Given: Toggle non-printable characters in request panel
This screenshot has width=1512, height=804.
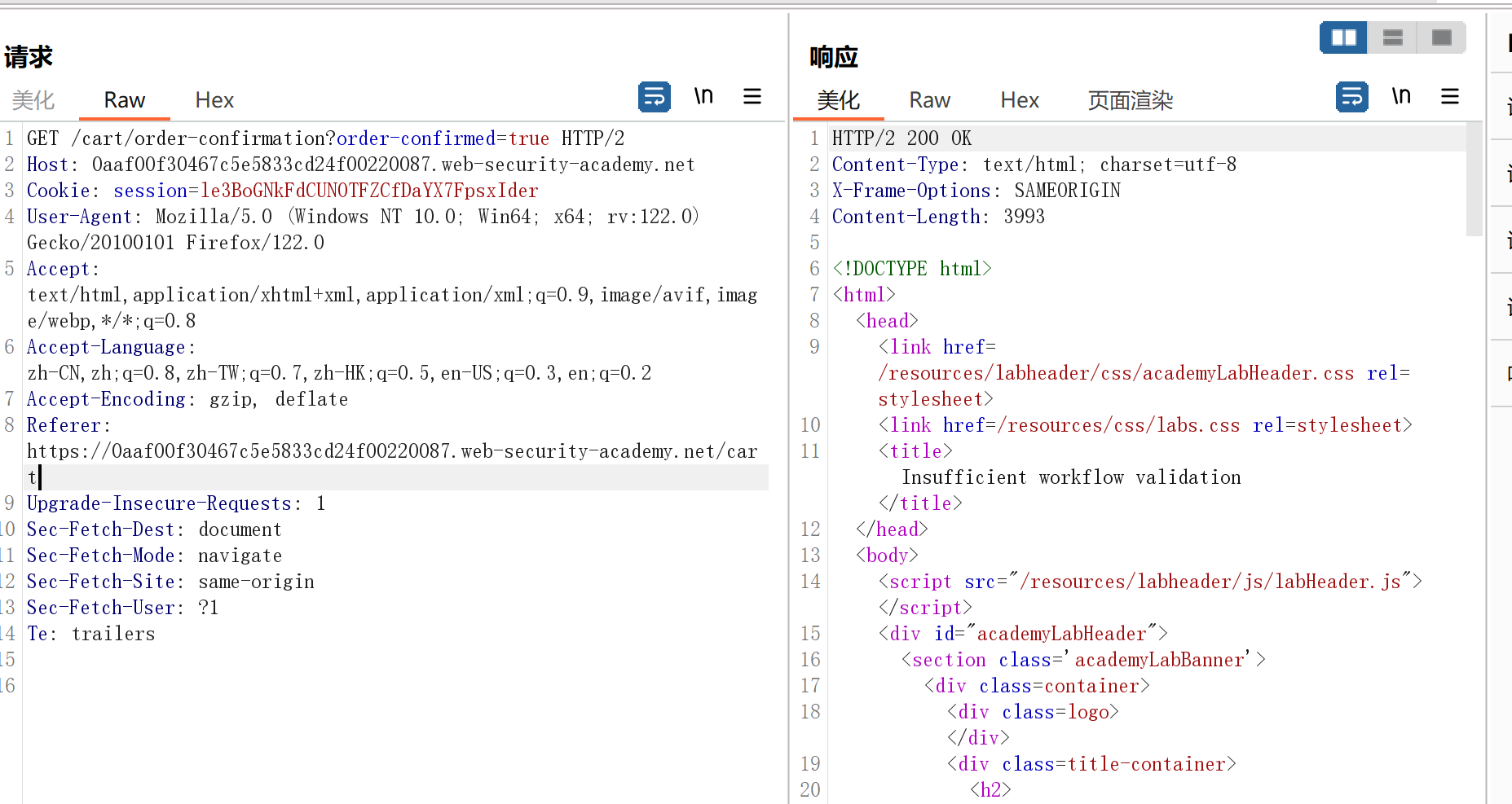Looking at the screenshot, I should (703, 96).
